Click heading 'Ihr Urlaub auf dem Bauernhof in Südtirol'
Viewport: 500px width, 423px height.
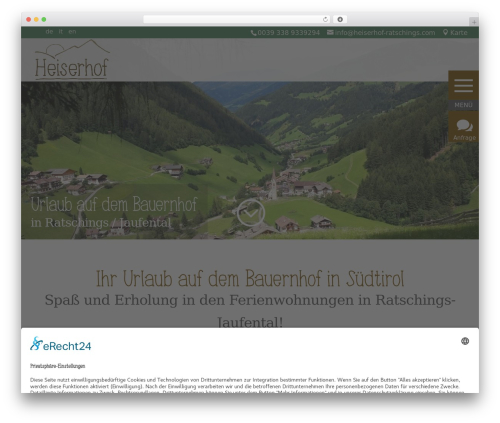click(x=250, y=279)
